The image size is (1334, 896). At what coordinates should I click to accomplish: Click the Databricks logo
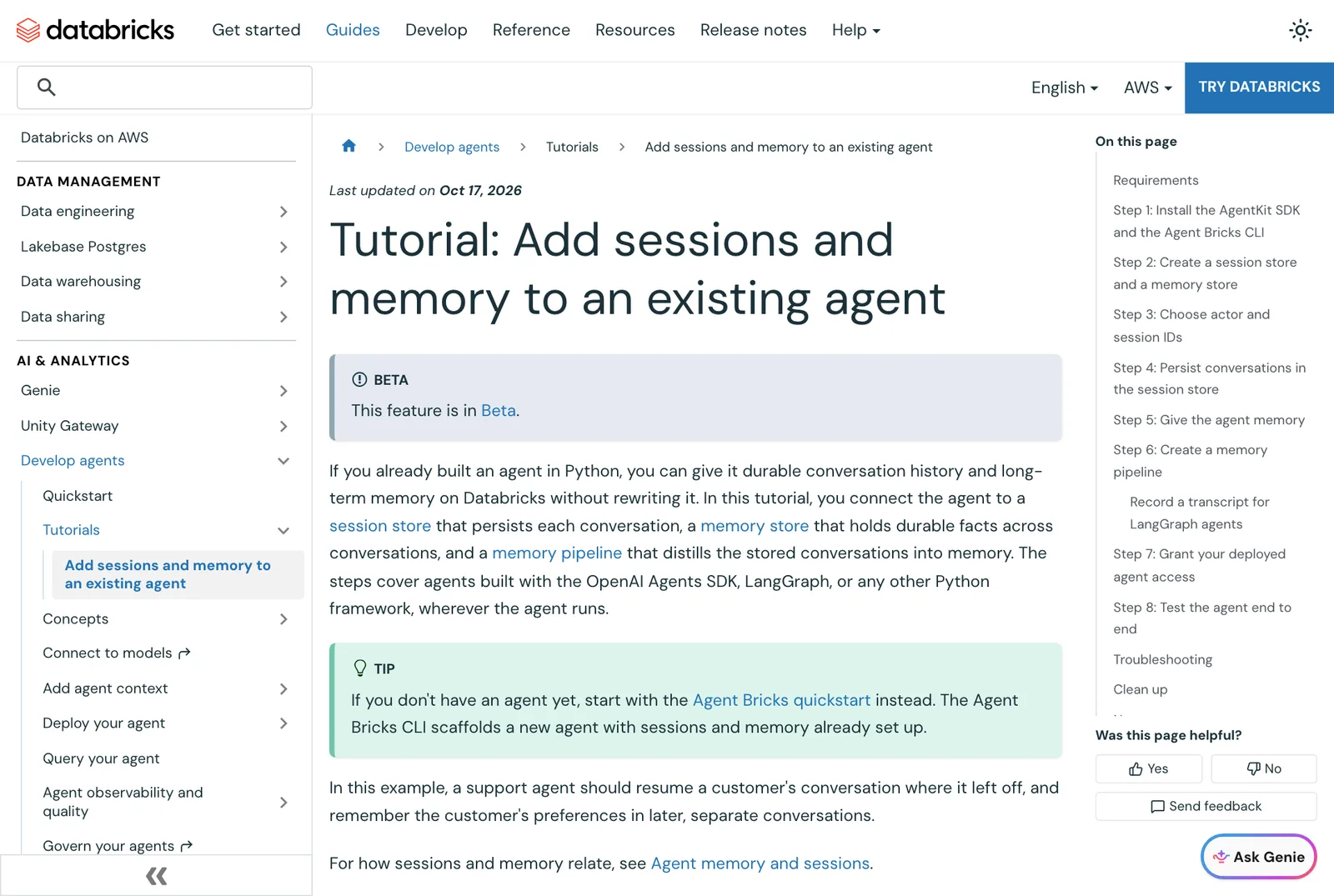tap(95, 30)
